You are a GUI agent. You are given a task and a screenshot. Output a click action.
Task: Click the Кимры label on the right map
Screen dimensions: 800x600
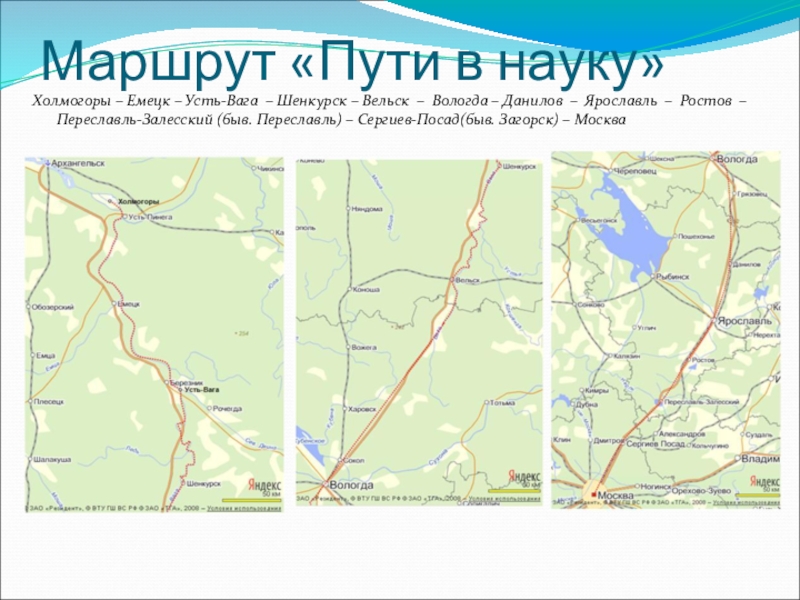(x=597, y=391)
